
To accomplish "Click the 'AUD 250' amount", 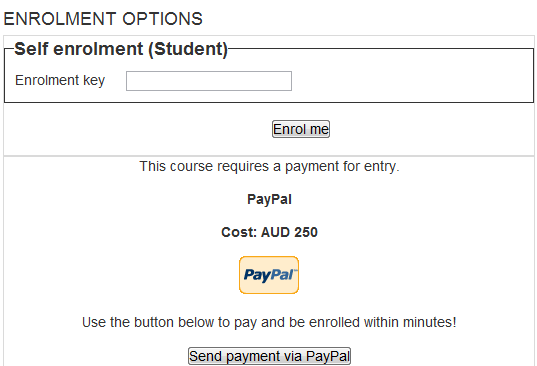I will [x=289, y=232].
